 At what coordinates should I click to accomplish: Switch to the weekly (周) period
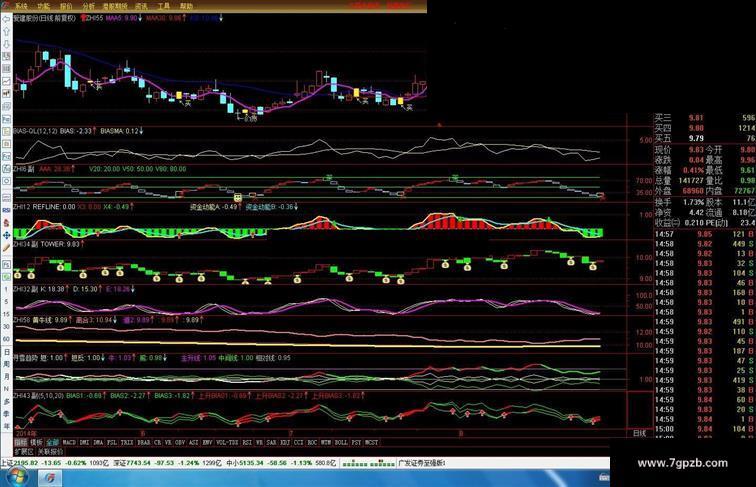coord(6,365)
